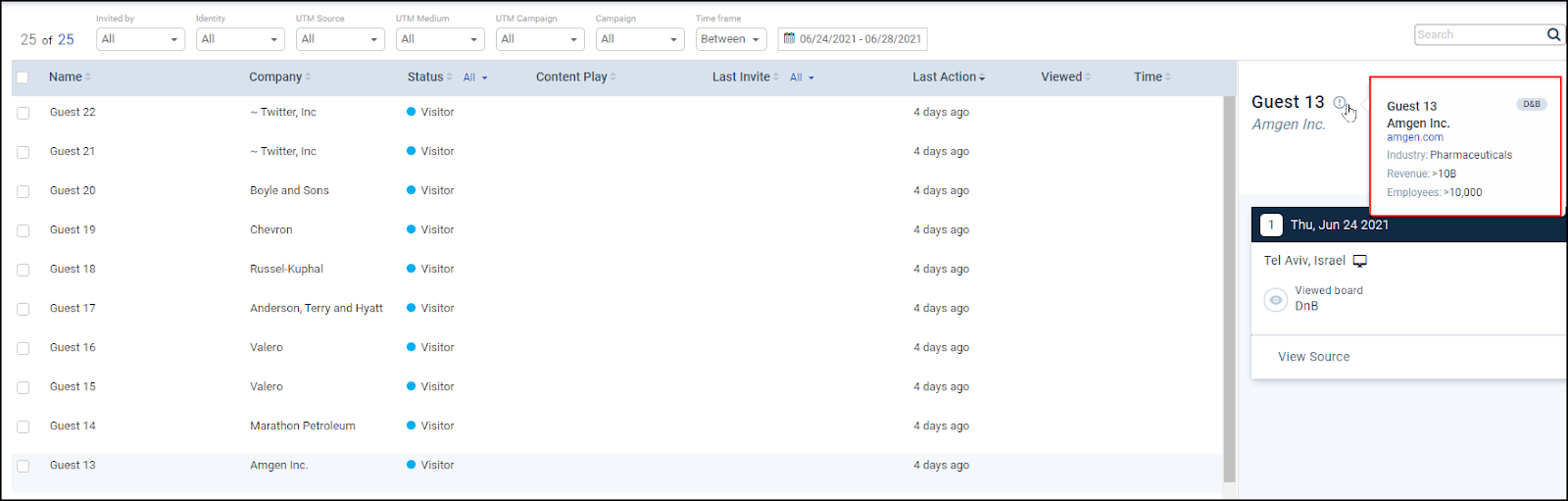1568x501 pixels.
Task: Toggle the select-all checkbox in header
Action: click(23, 77)
